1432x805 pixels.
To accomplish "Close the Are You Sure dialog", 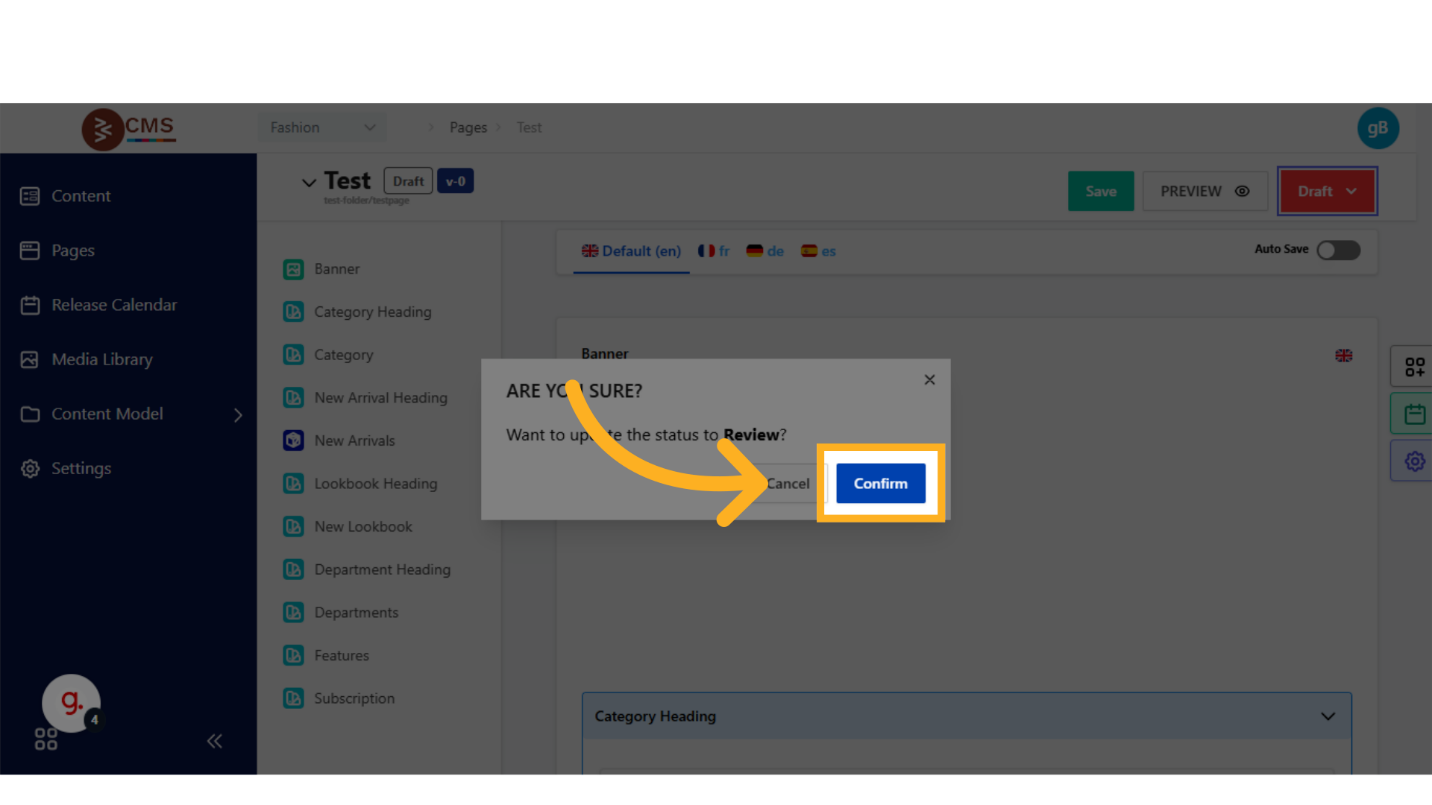I will [x=929, y=380].
